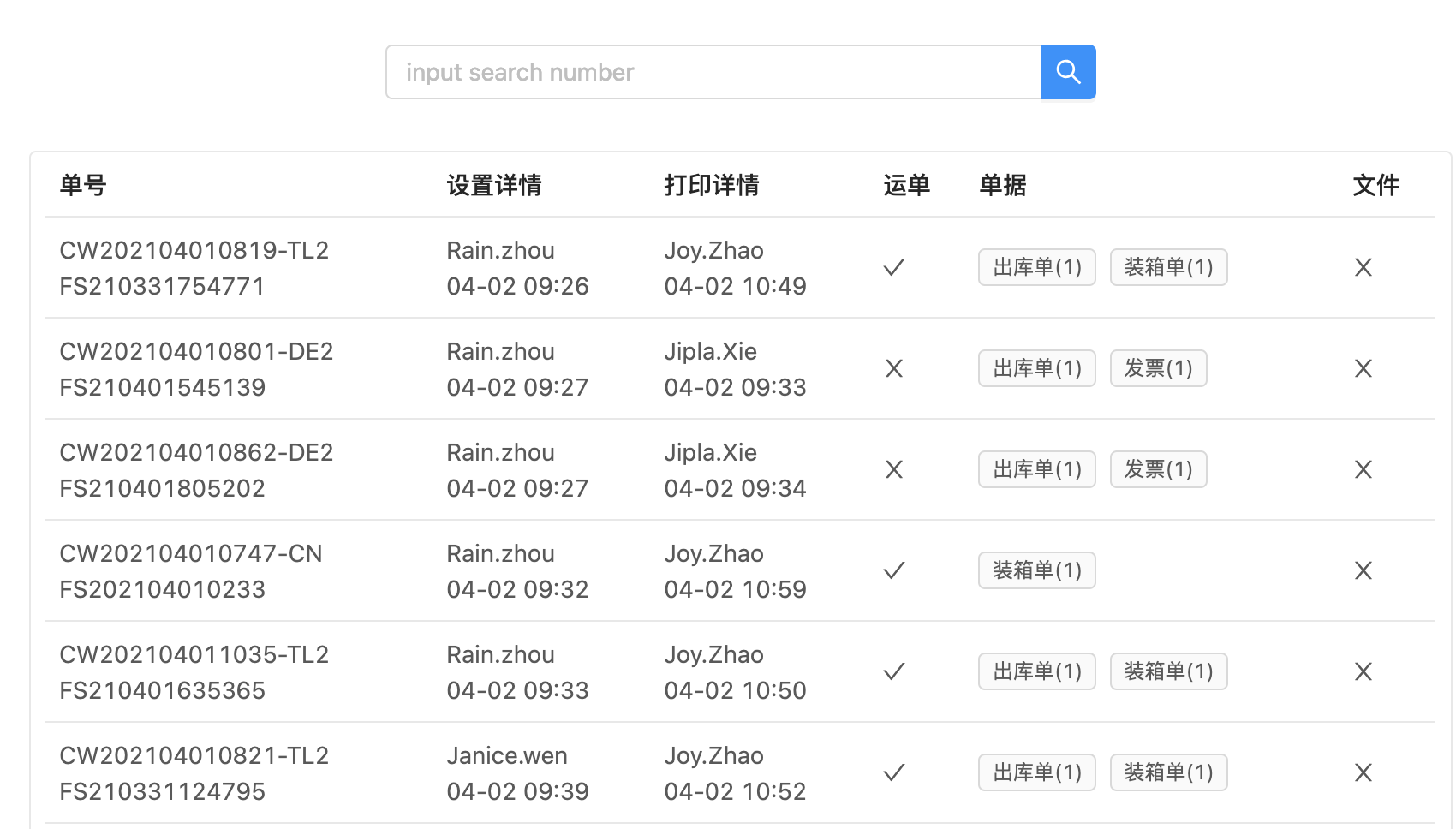Viewport: 1456px width, 829px height.
Task: Click the file X icon in CW202104010747-CN row
Action: click(1364, 570)
